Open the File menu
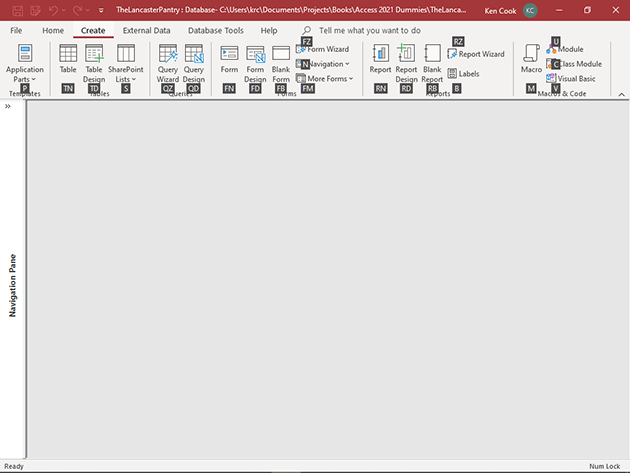The image size is (630, 473). click(16, 31)
